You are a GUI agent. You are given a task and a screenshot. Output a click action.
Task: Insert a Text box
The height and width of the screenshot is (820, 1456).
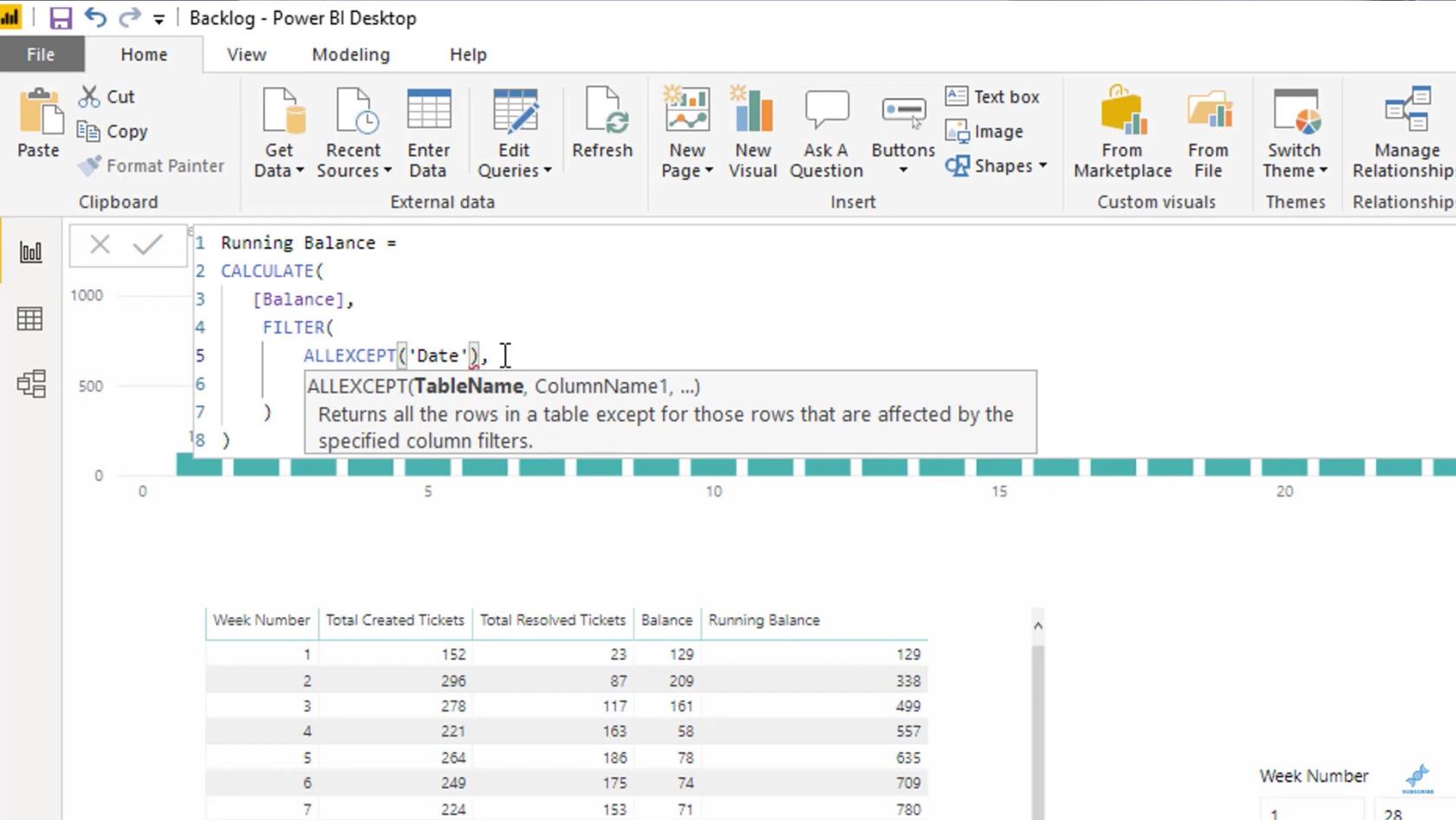coord(992,96)
